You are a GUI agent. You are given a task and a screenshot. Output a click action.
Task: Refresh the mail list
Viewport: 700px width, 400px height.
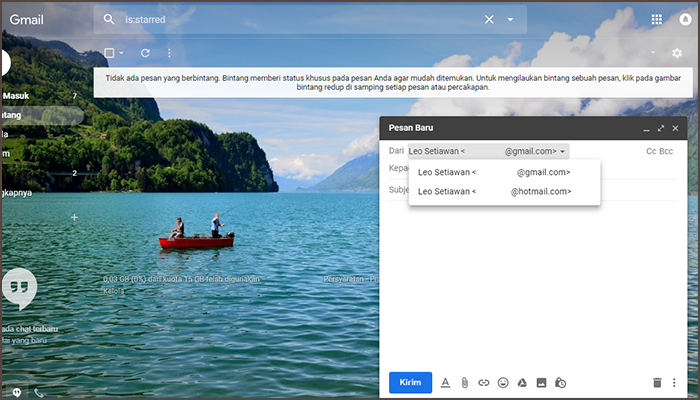[x=145, y=53]
